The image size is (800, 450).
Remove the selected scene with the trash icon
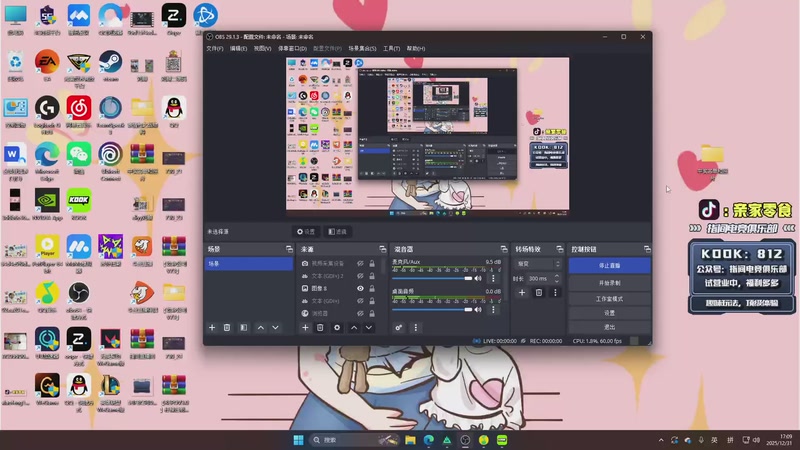click(227, 328)
